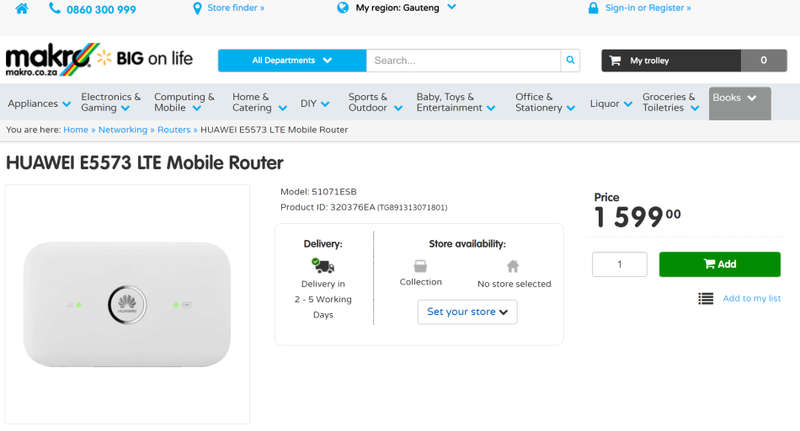
Task: Expand Computing & Mobile menu
Action: pyautogui.click(x=184, y=102)
